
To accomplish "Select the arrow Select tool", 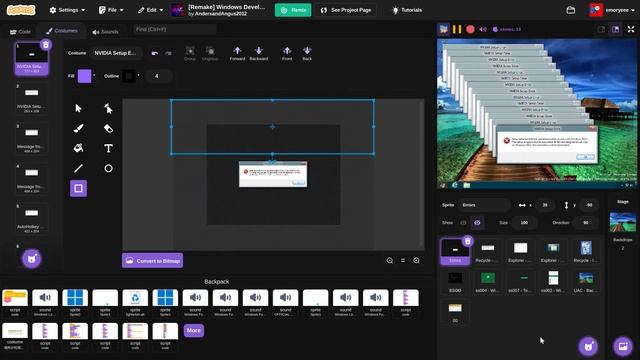I will (78, 108).
